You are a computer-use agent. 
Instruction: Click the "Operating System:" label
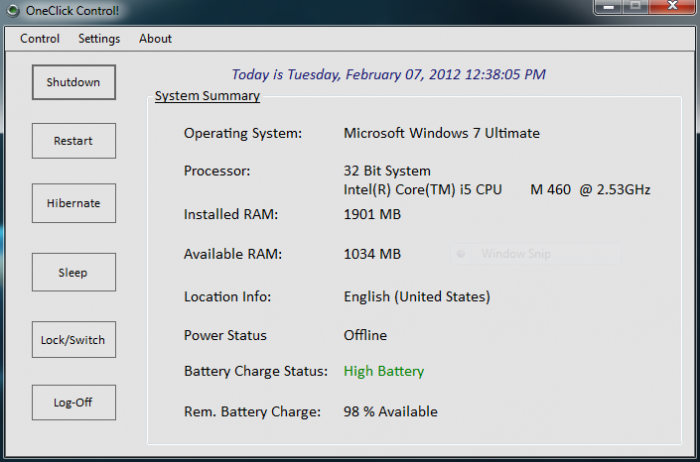[243, 133]
